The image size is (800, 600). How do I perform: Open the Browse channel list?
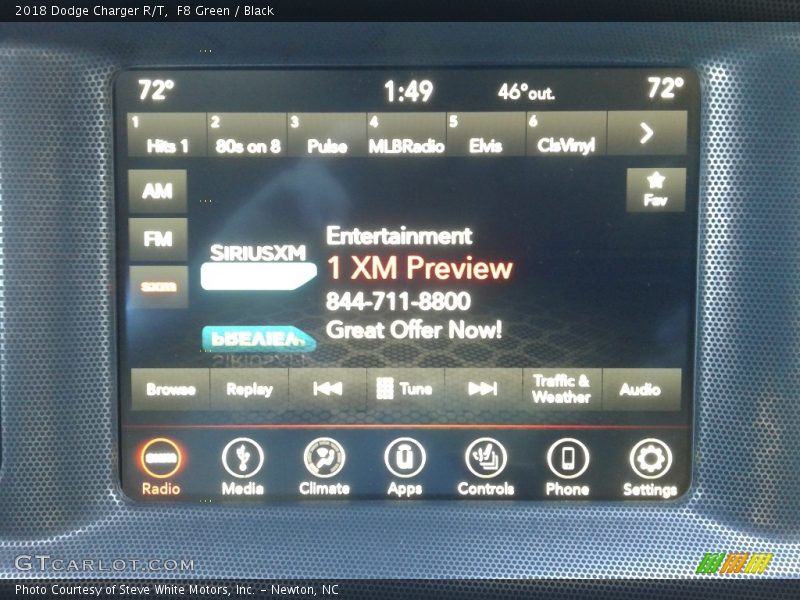(x=171, y=389)
